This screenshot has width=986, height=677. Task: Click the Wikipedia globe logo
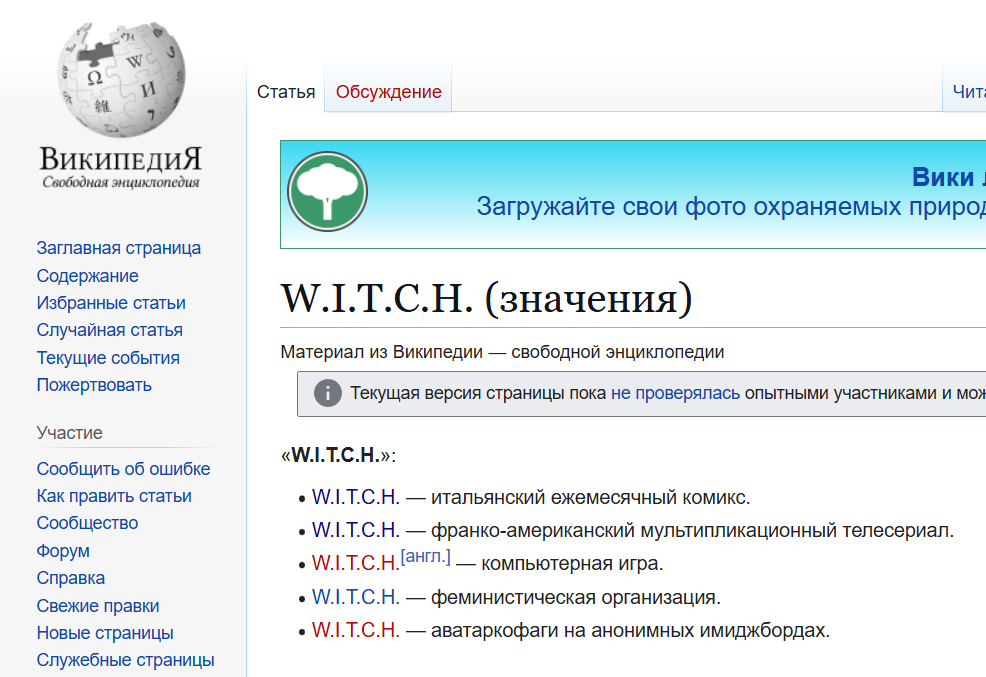(x=121, y=79)
